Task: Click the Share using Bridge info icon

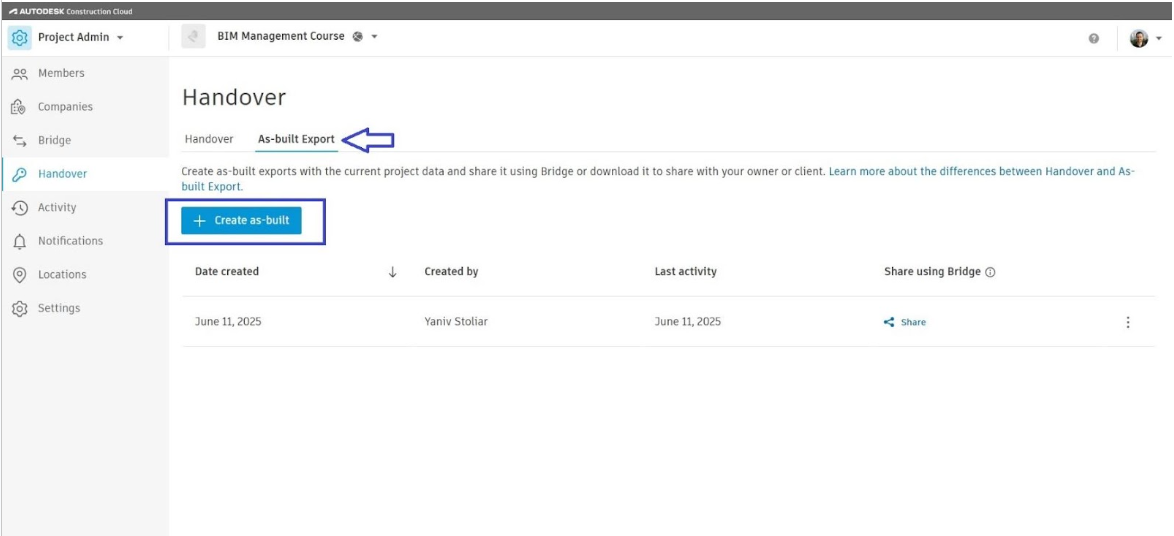Action: pyautogui.click(x=990, y=272)
